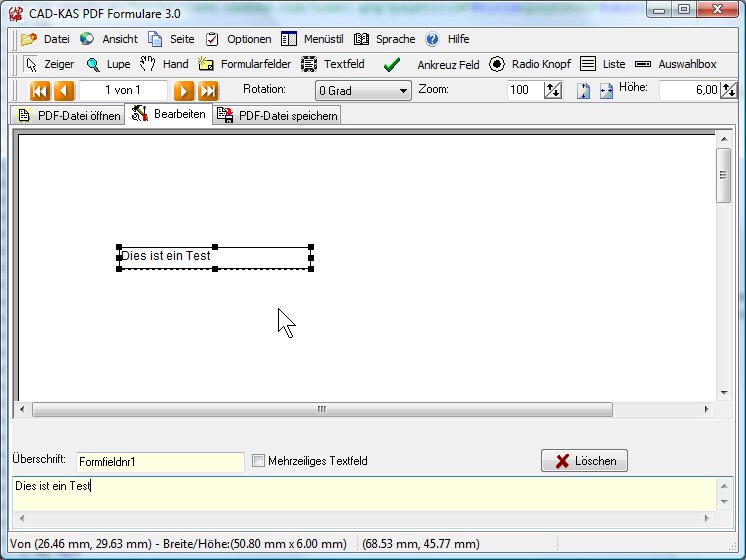Jump to the last page
This screenshot has width=746, height=560.
pos(208,91)
